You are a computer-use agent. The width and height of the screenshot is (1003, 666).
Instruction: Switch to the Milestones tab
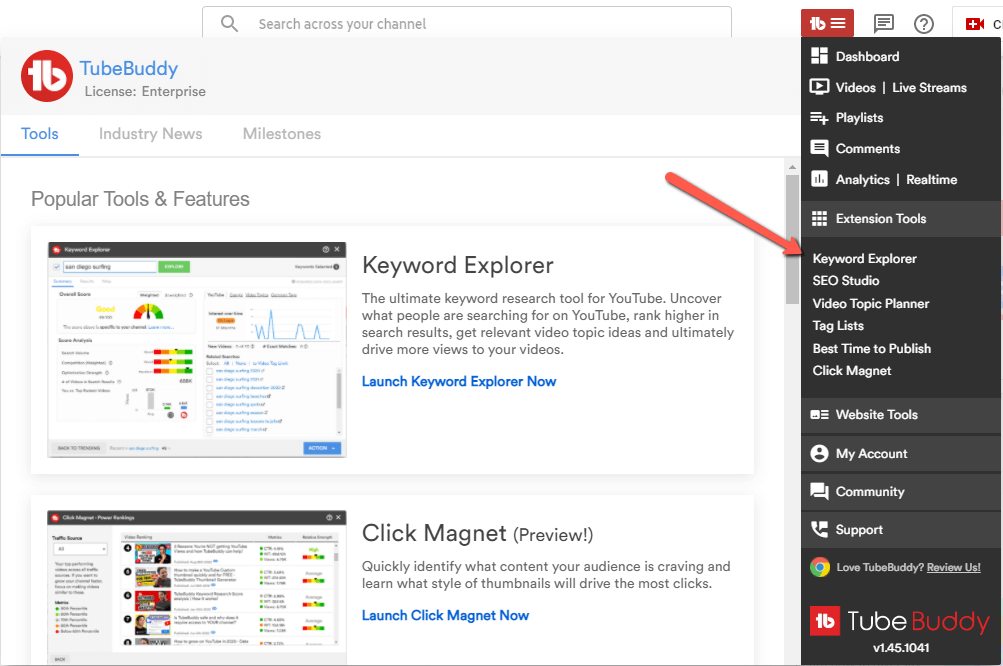point(282,134)
